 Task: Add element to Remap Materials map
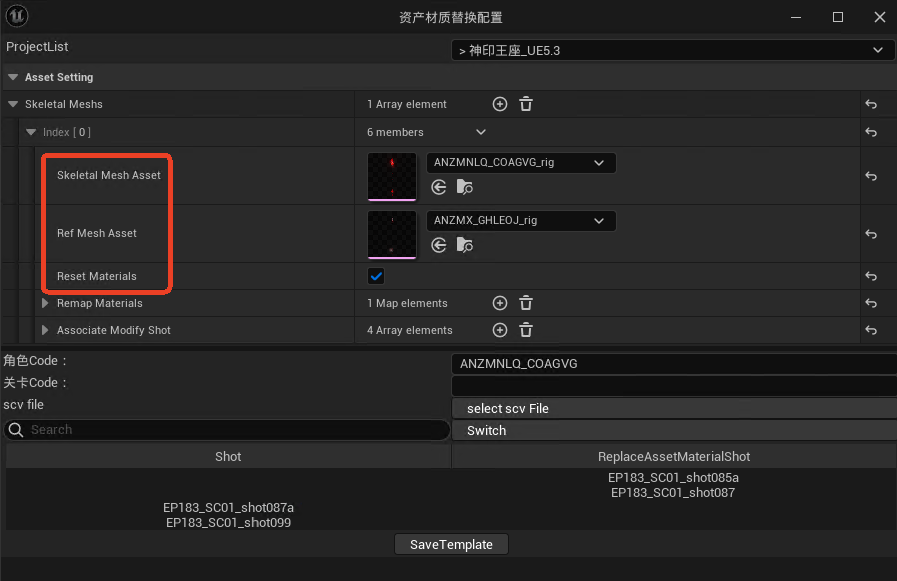coord(500,303)
